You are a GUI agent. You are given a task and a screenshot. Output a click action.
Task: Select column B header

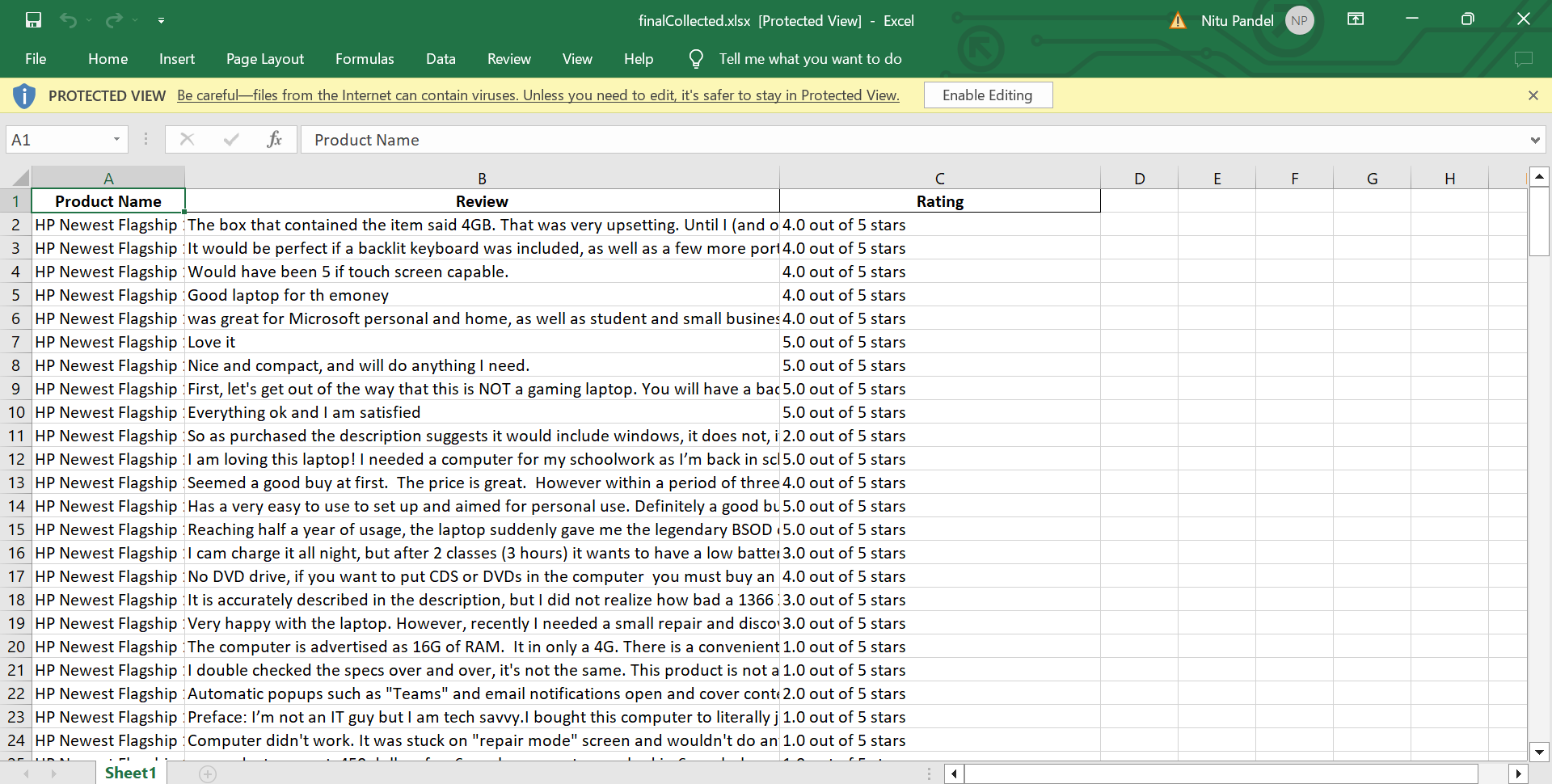tap(482, 178)
